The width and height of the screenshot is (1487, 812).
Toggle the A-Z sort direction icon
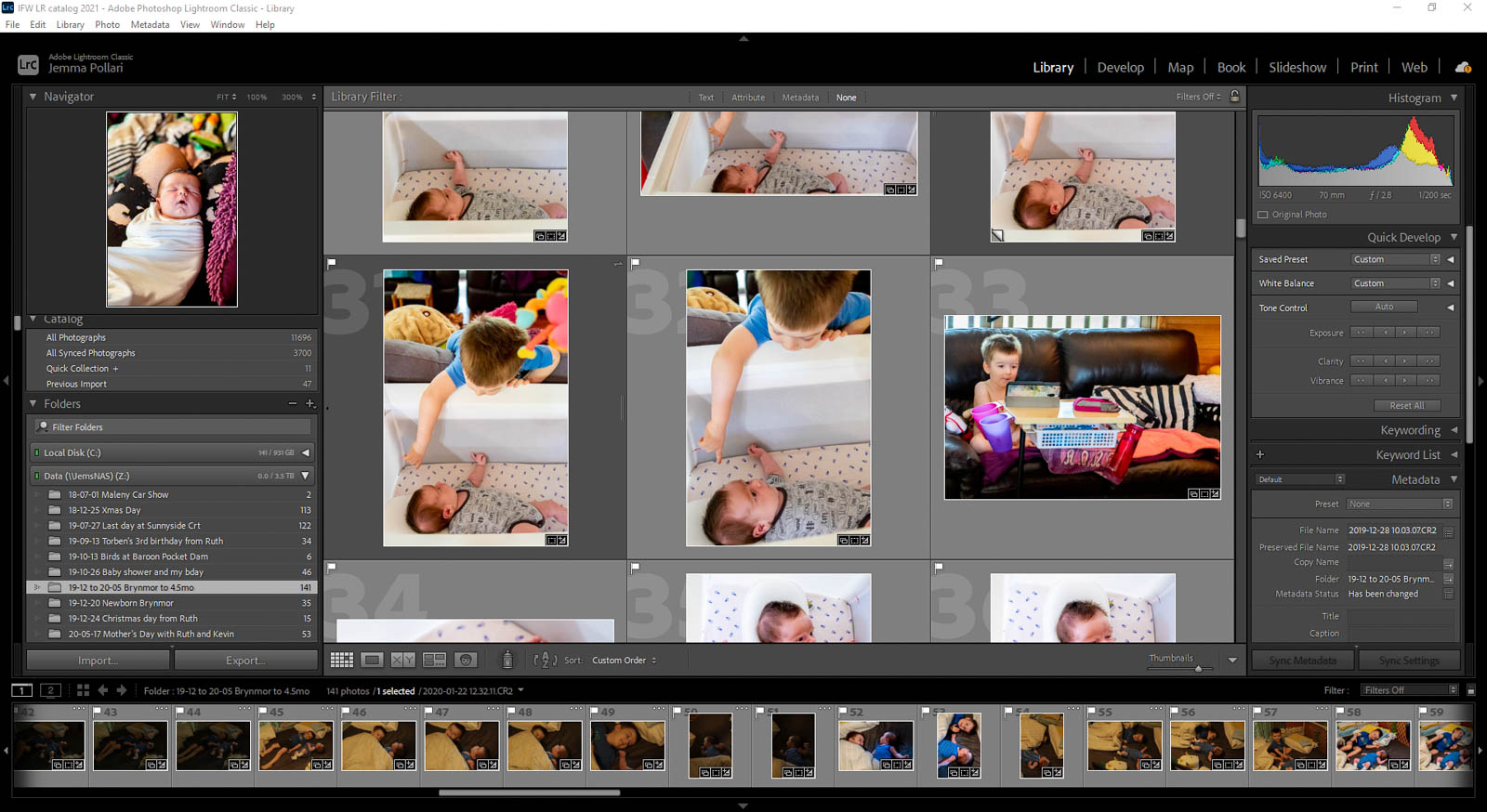point(545,660)
